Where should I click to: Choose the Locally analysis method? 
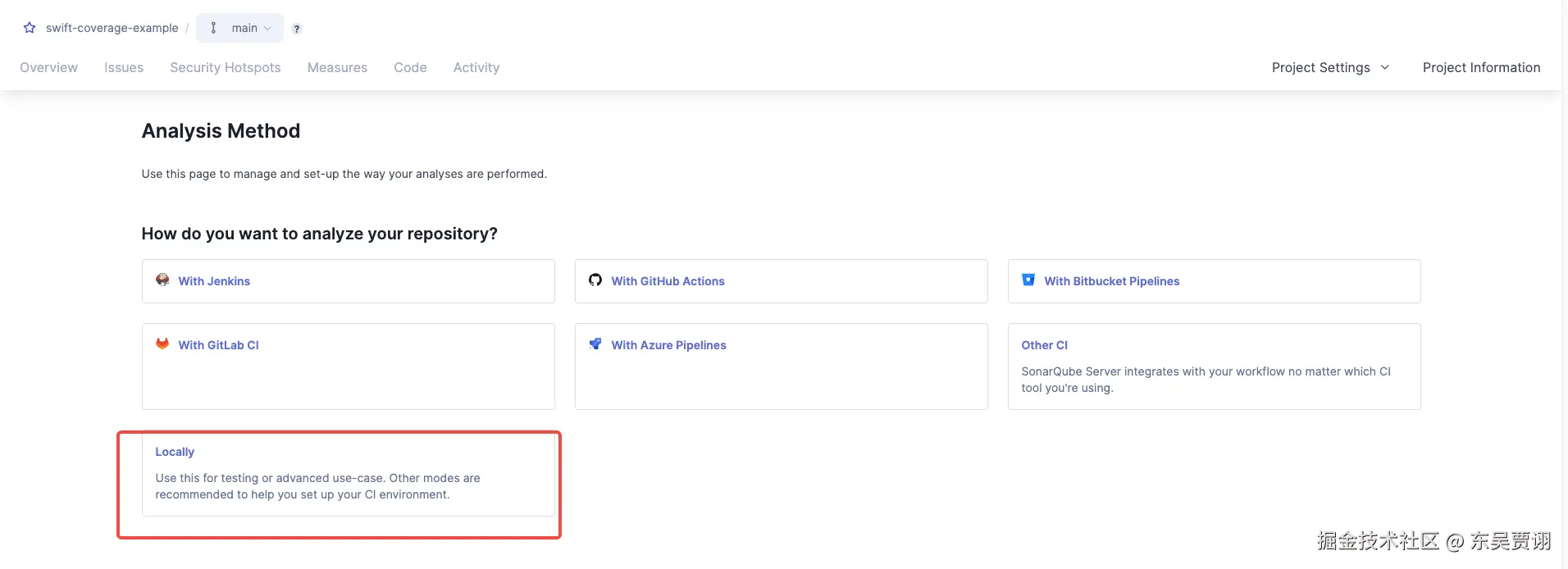click(x=348, y=474)
